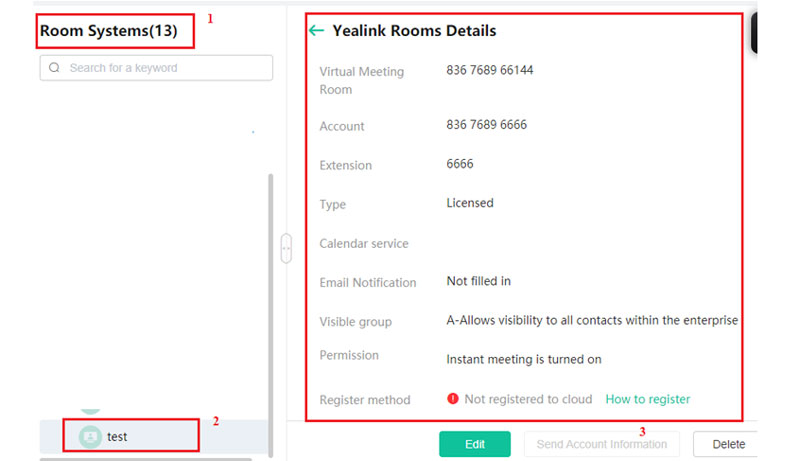This screenshot has width=800, height=461.
Task: Click the Delete button
Action: click(728, 444)
